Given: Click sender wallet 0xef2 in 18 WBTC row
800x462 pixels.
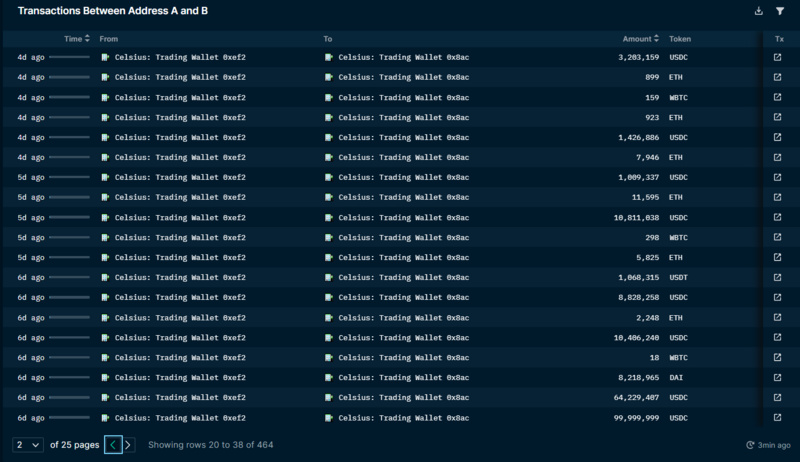Looking at the screenshot, I should point(179,357).
